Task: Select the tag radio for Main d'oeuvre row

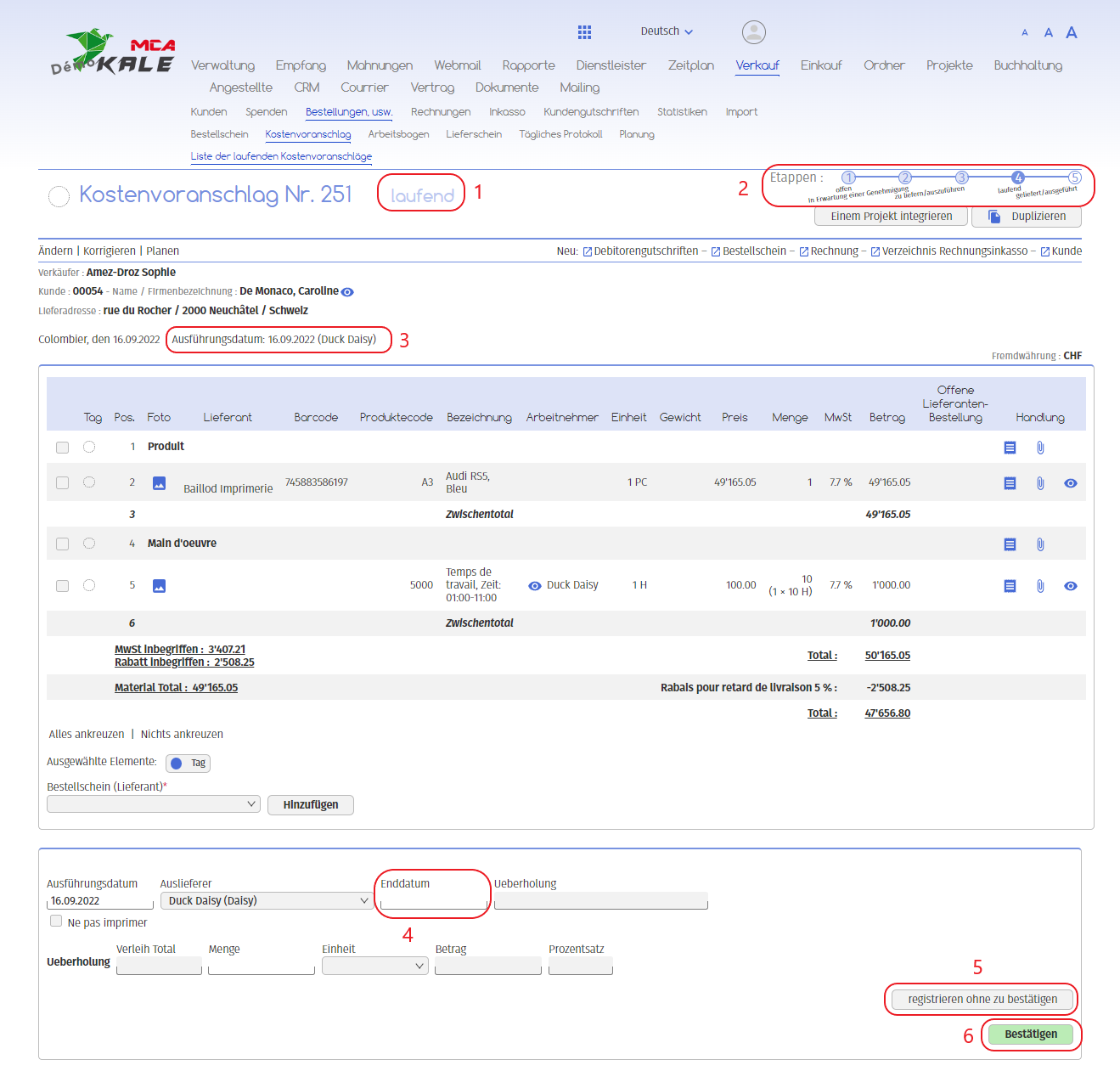Action: [x=89, y=544]
